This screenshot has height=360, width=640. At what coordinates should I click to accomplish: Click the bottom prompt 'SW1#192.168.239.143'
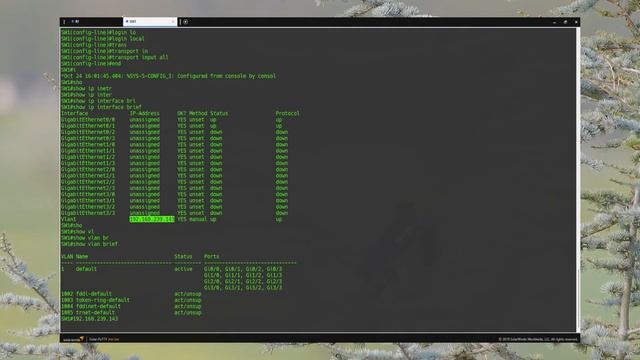click(89, 319)
